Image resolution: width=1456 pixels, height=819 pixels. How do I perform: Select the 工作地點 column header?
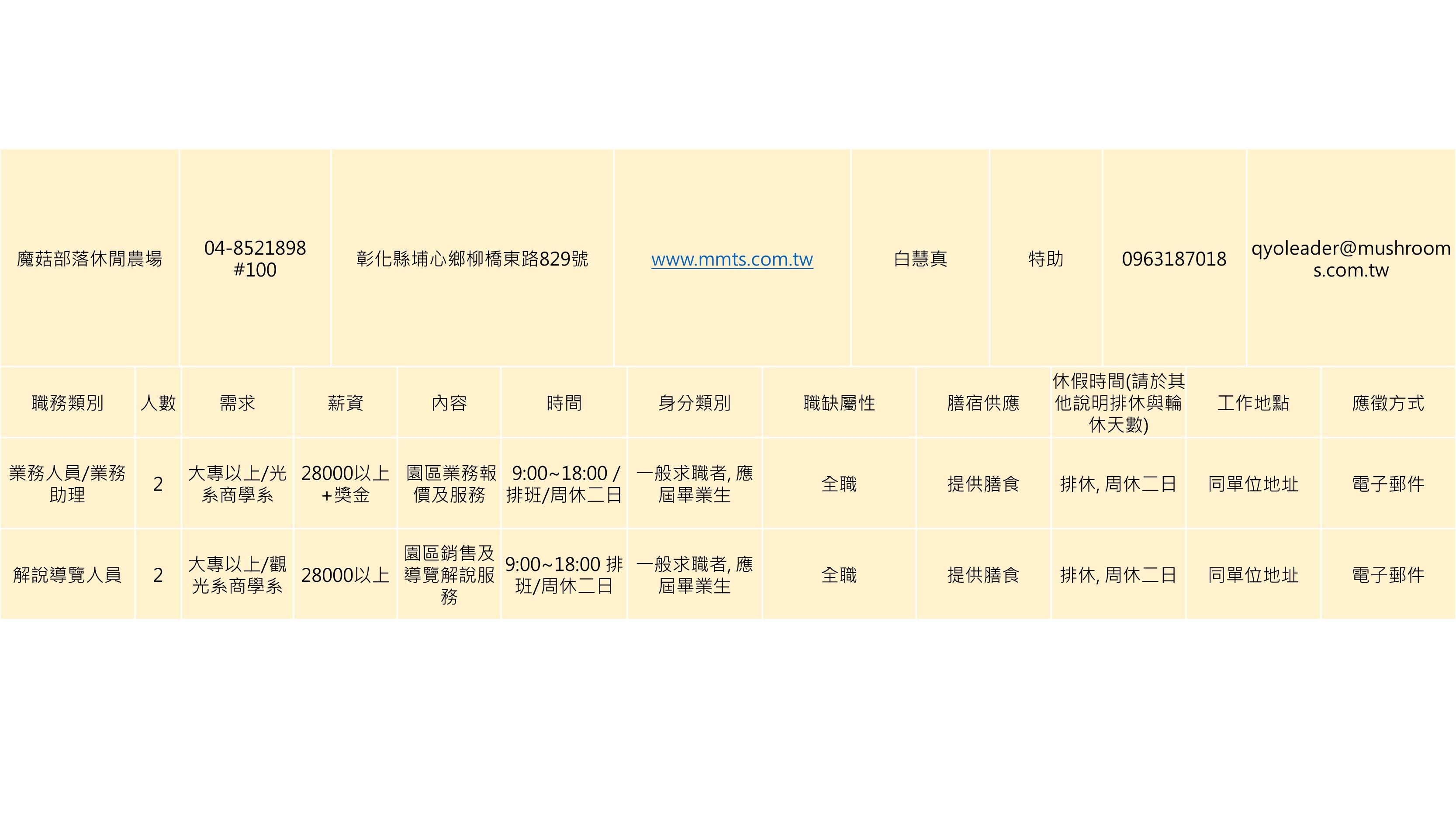(x=1253, y=402)
